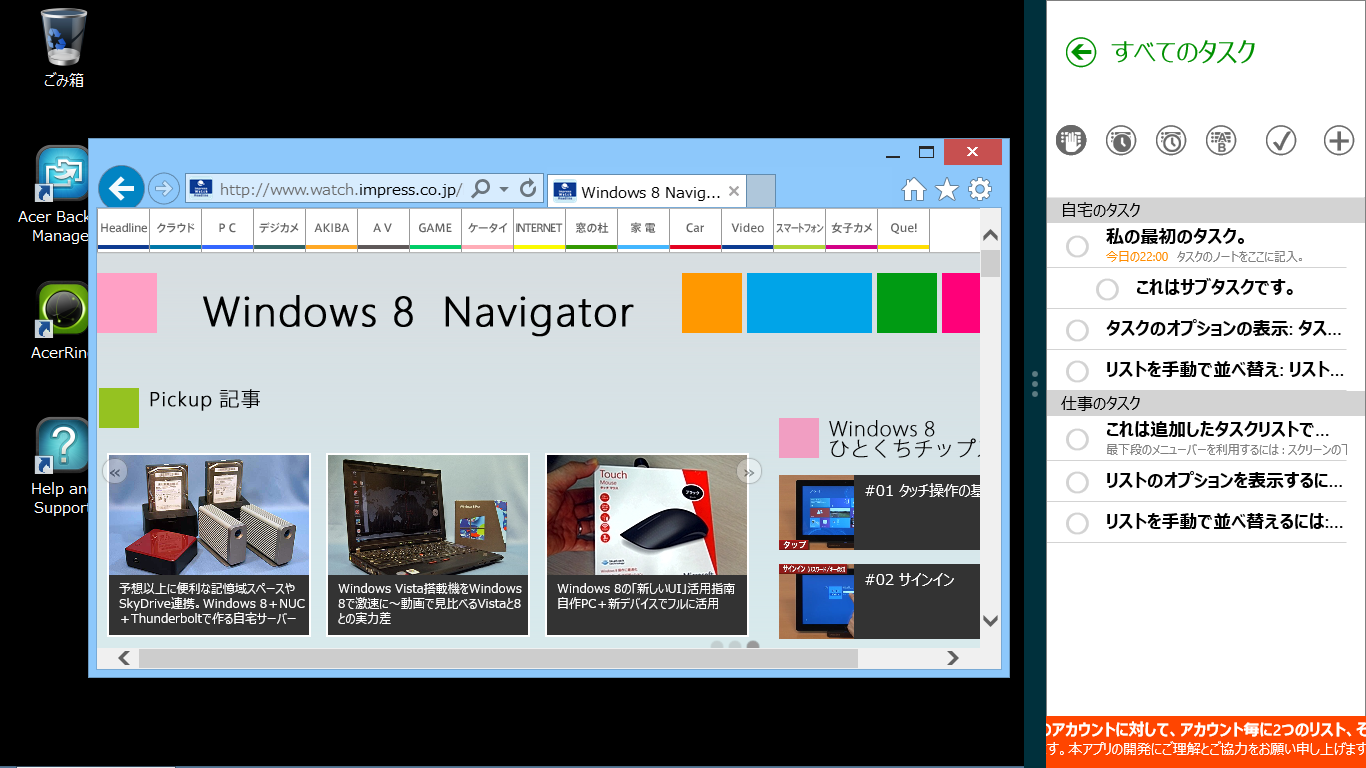Check off the これはサブタスクです subtask

1107,289
